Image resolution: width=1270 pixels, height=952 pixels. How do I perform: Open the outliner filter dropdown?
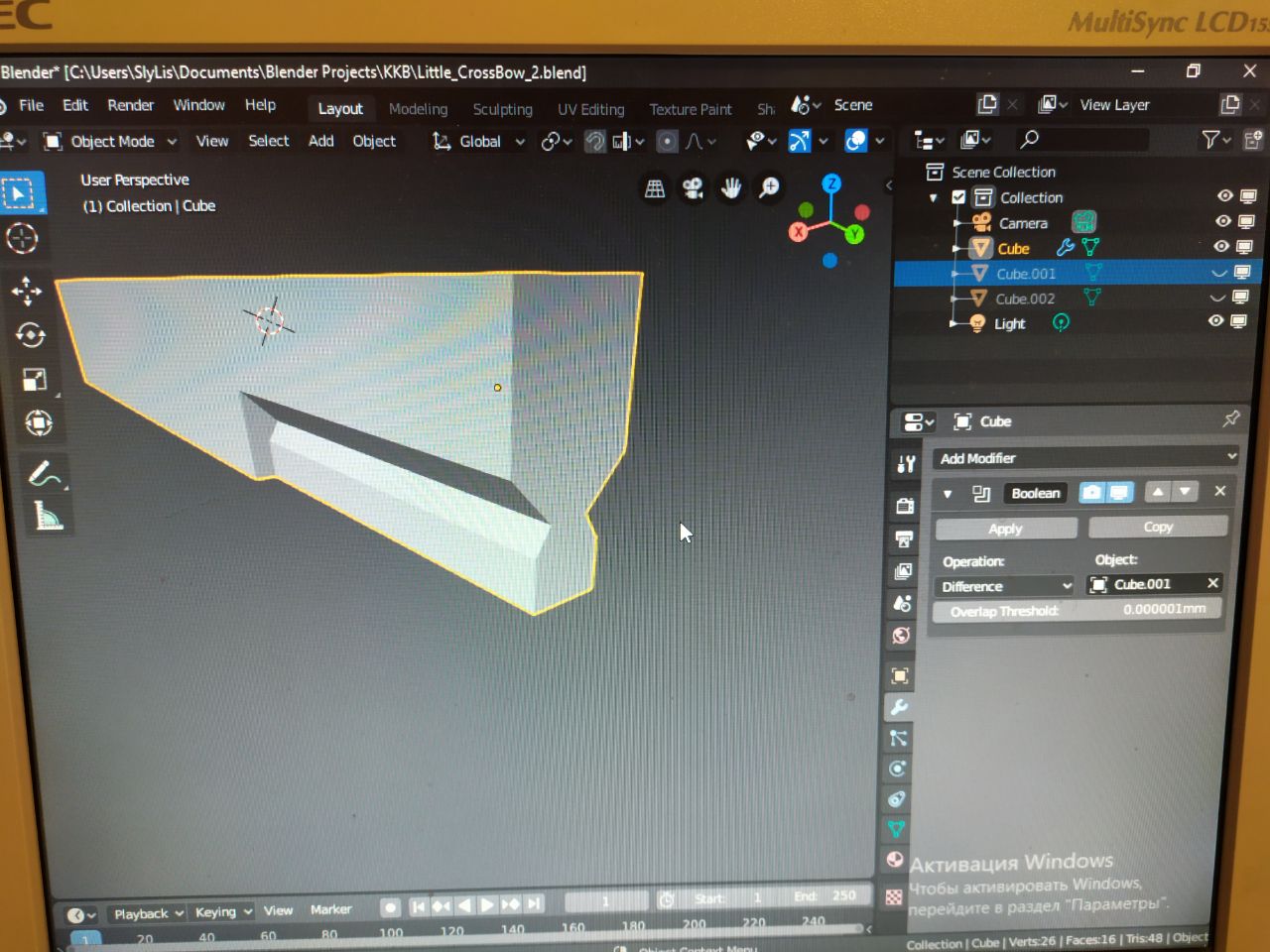point(1215,140)
